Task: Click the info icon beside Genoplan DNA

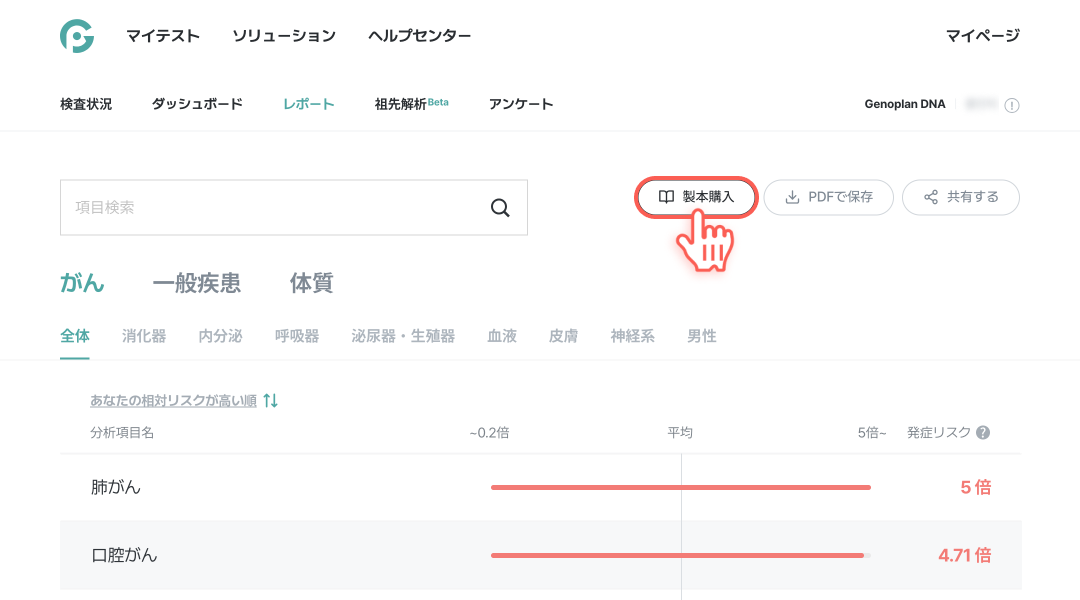Action: click(x=1011, y=105)
